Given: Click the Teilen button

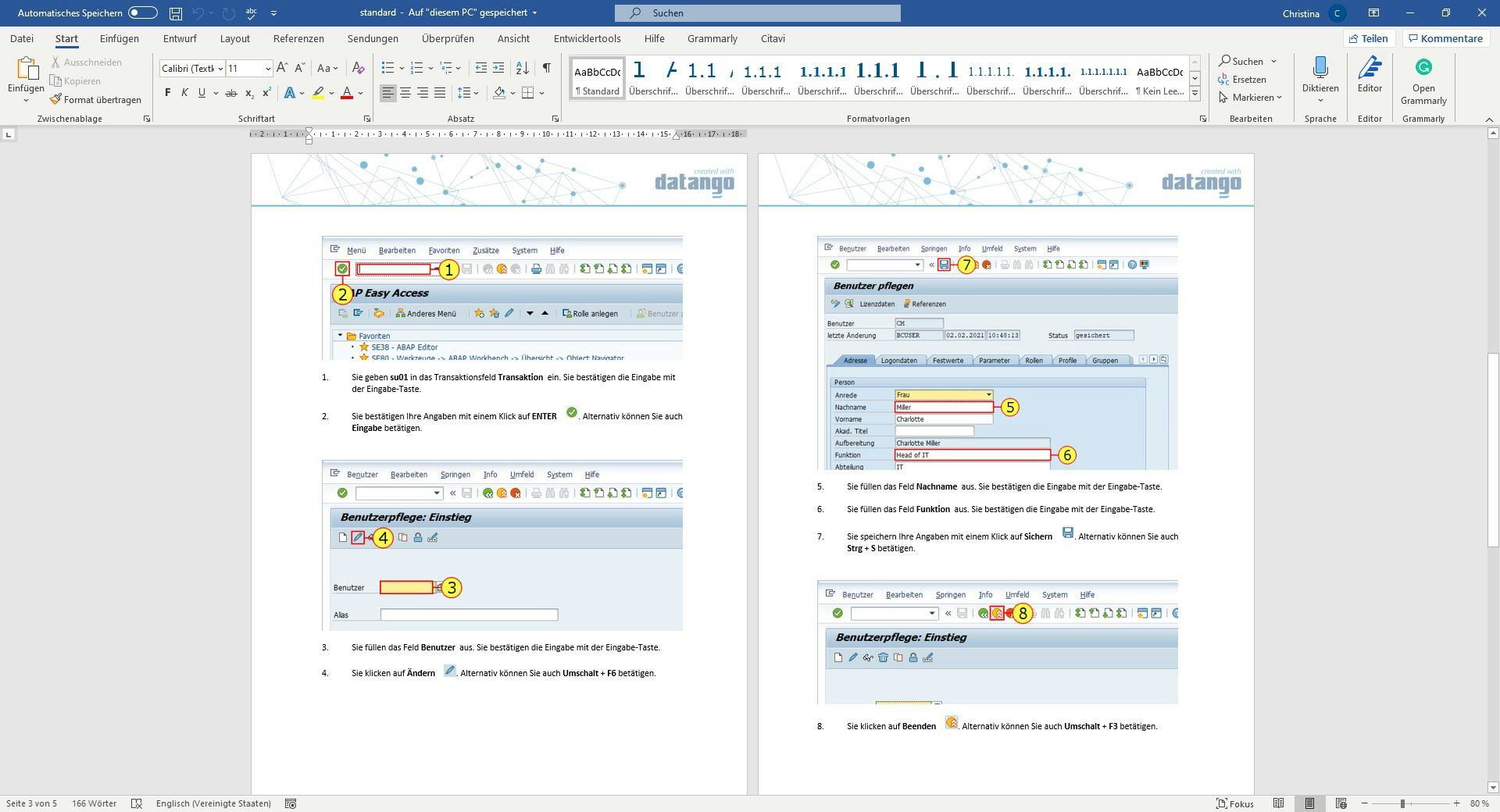Looking at the screenshot, I should 1369,38.
